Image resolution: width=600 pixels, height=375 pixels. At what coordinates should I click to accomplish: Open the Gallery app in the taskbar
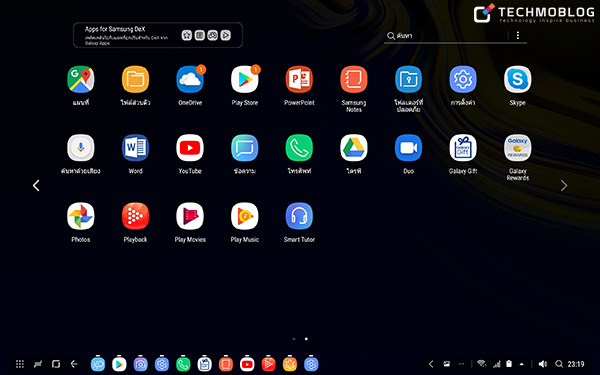[x=290, y=364]
